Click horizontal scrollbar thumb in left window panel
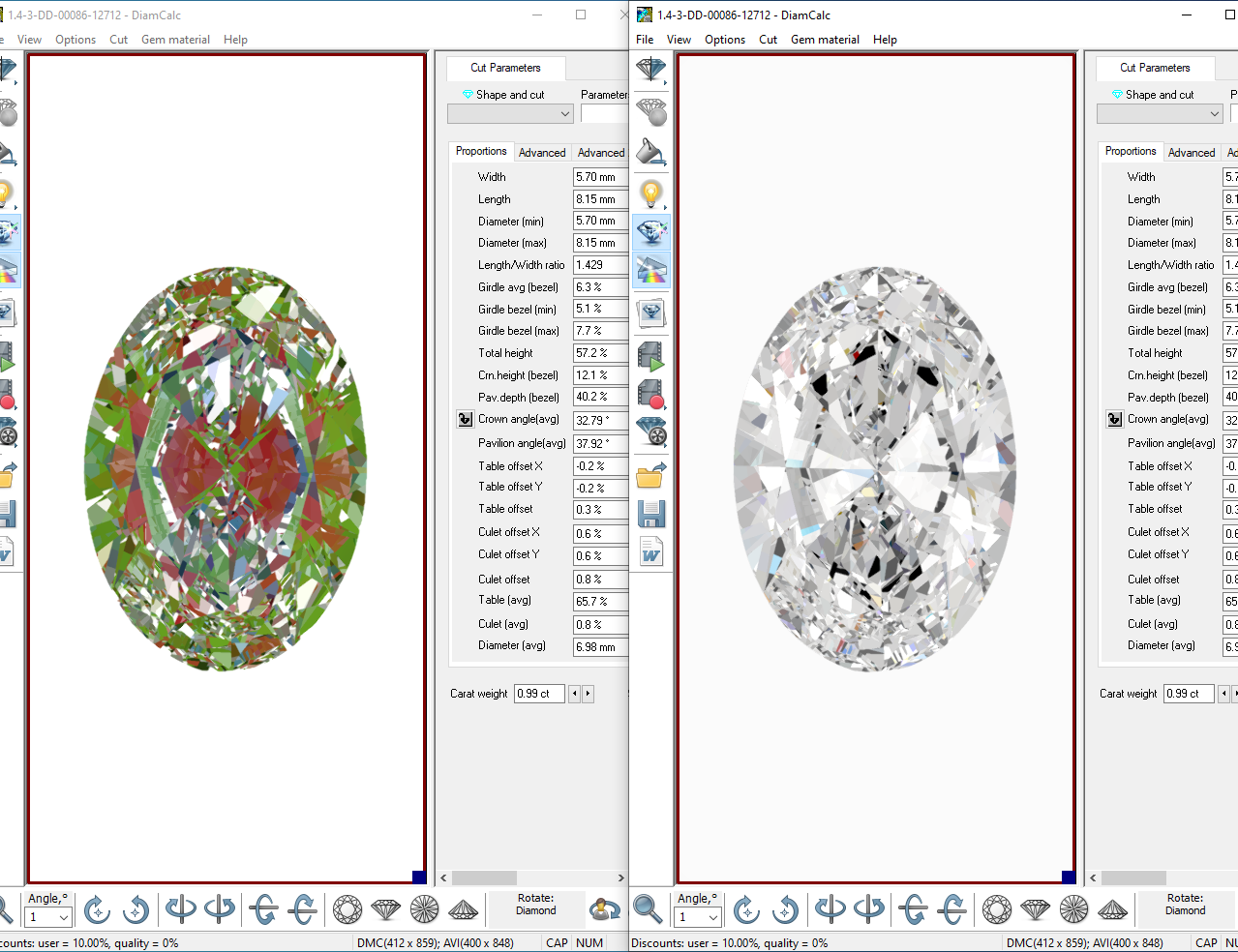Image resolution: width=1238 pixels, height=952 pixels. point(484,878)
